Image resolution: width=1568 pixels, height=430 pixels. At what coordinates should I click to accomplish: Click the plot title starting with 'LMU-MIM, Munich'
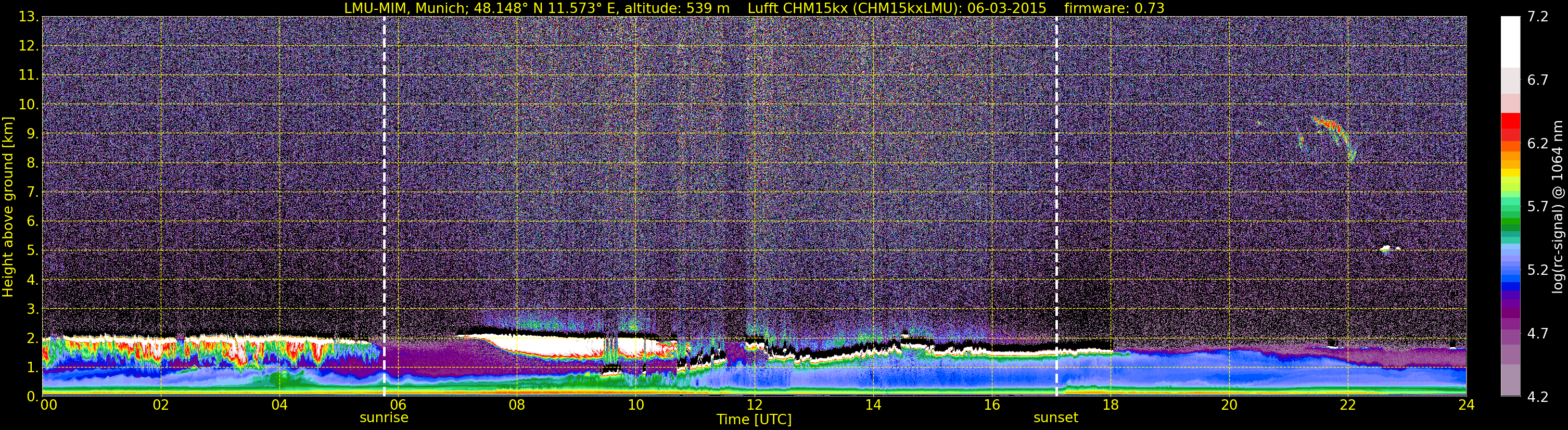(x=754, y=8)
